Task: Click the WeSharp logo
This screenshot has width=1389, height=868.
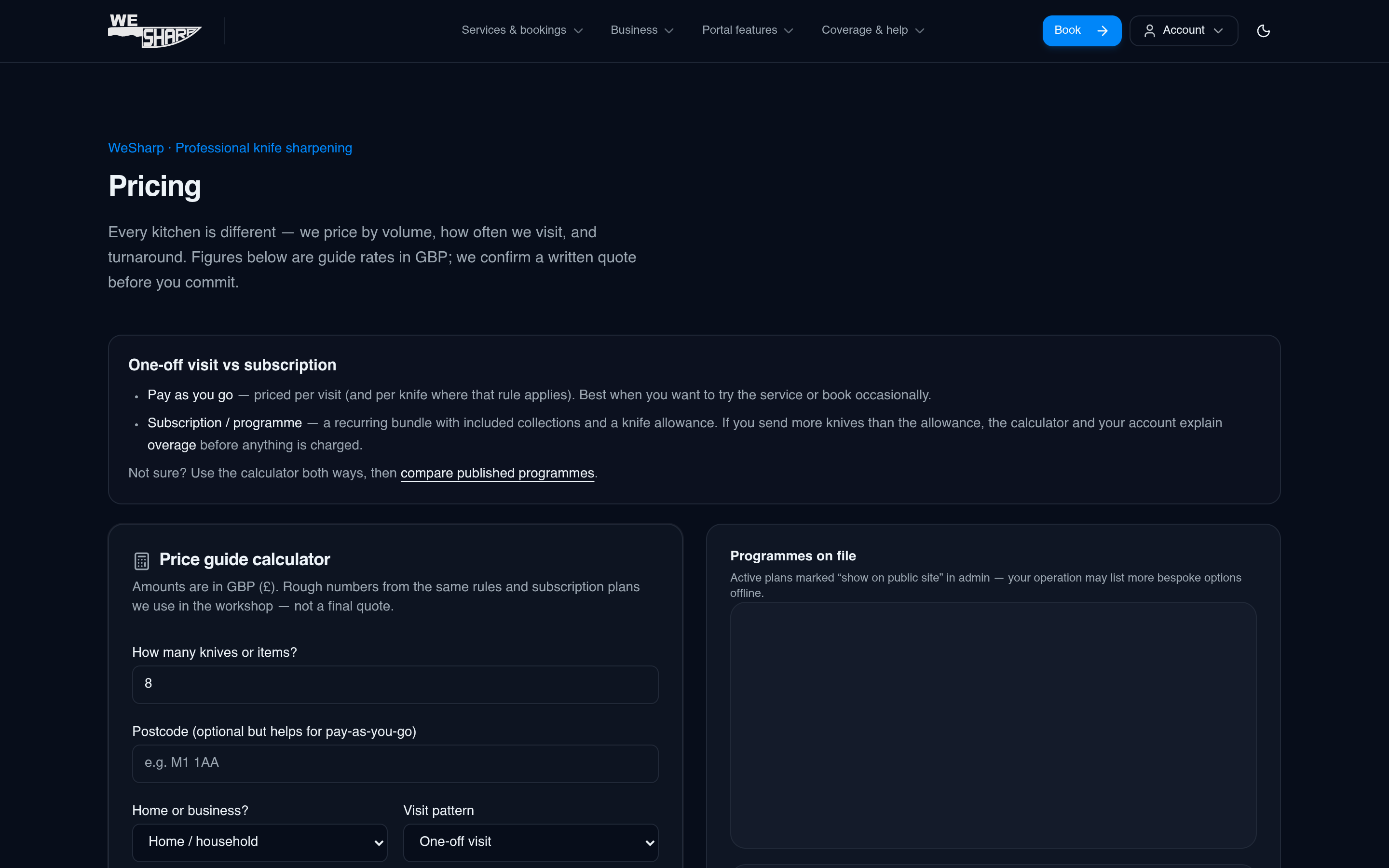Action: pyautogui.click(x=155, y=30)
